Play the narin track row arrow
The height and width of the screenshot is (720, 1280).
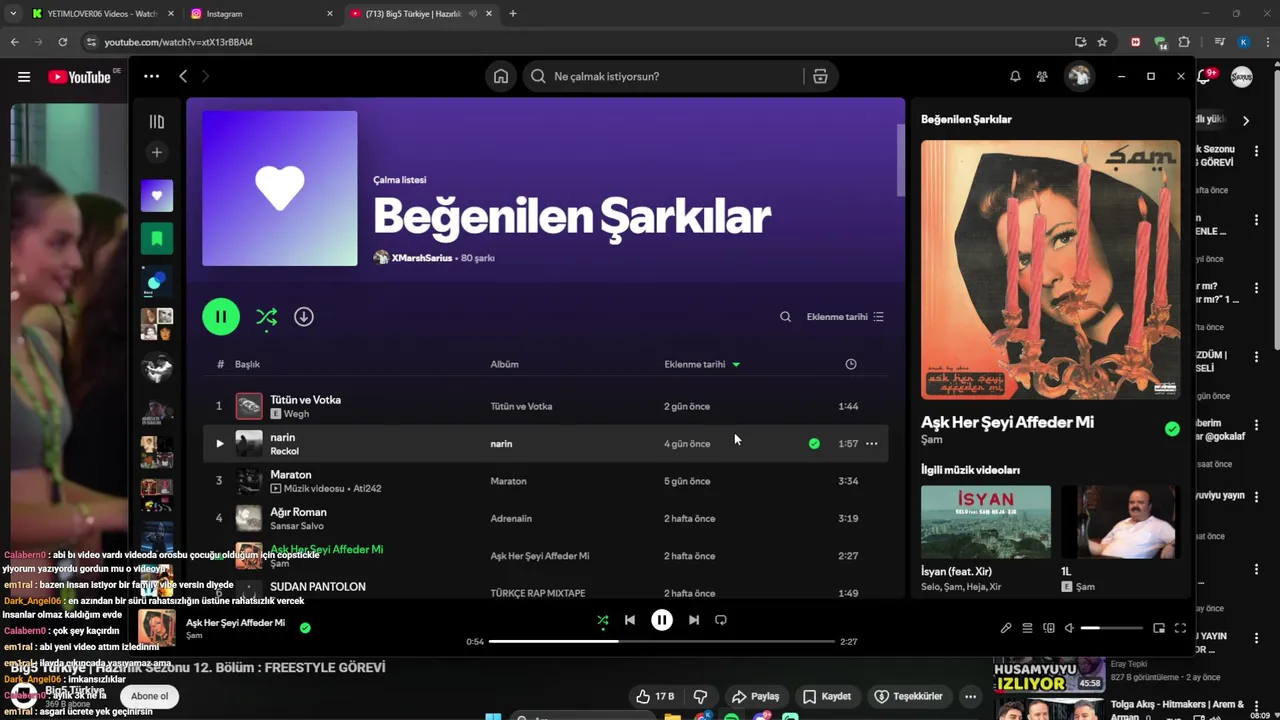pos(220,443)
